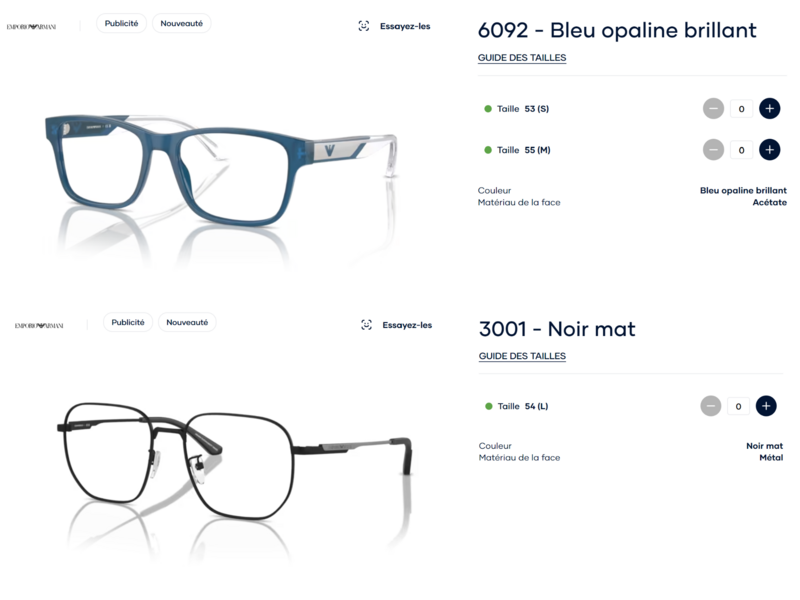Open Guide des tailles for Noir mat
Screen dimensions: 800x600
click(522, 356)
